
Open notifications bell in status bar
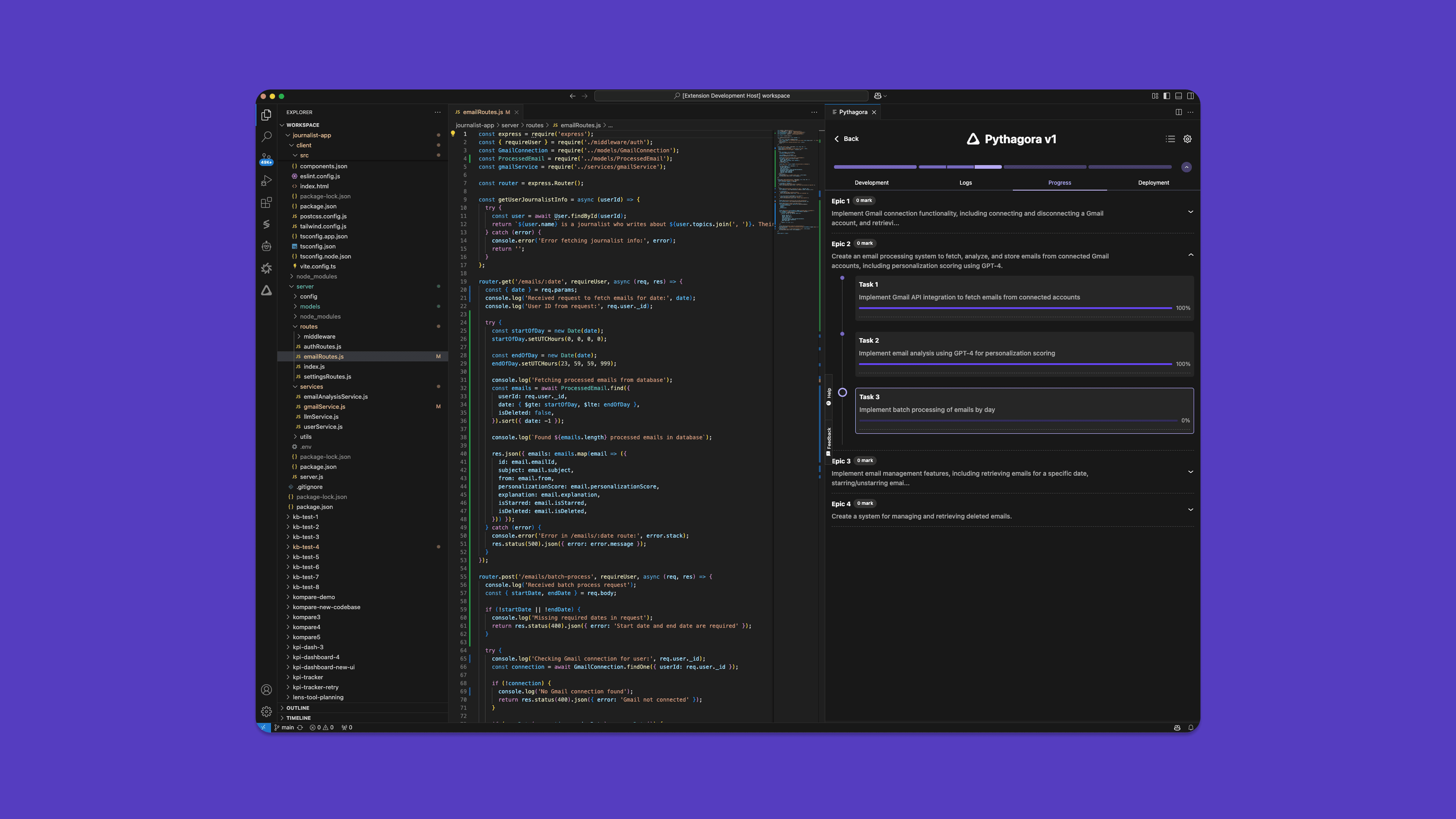(x=1190, y=728)
